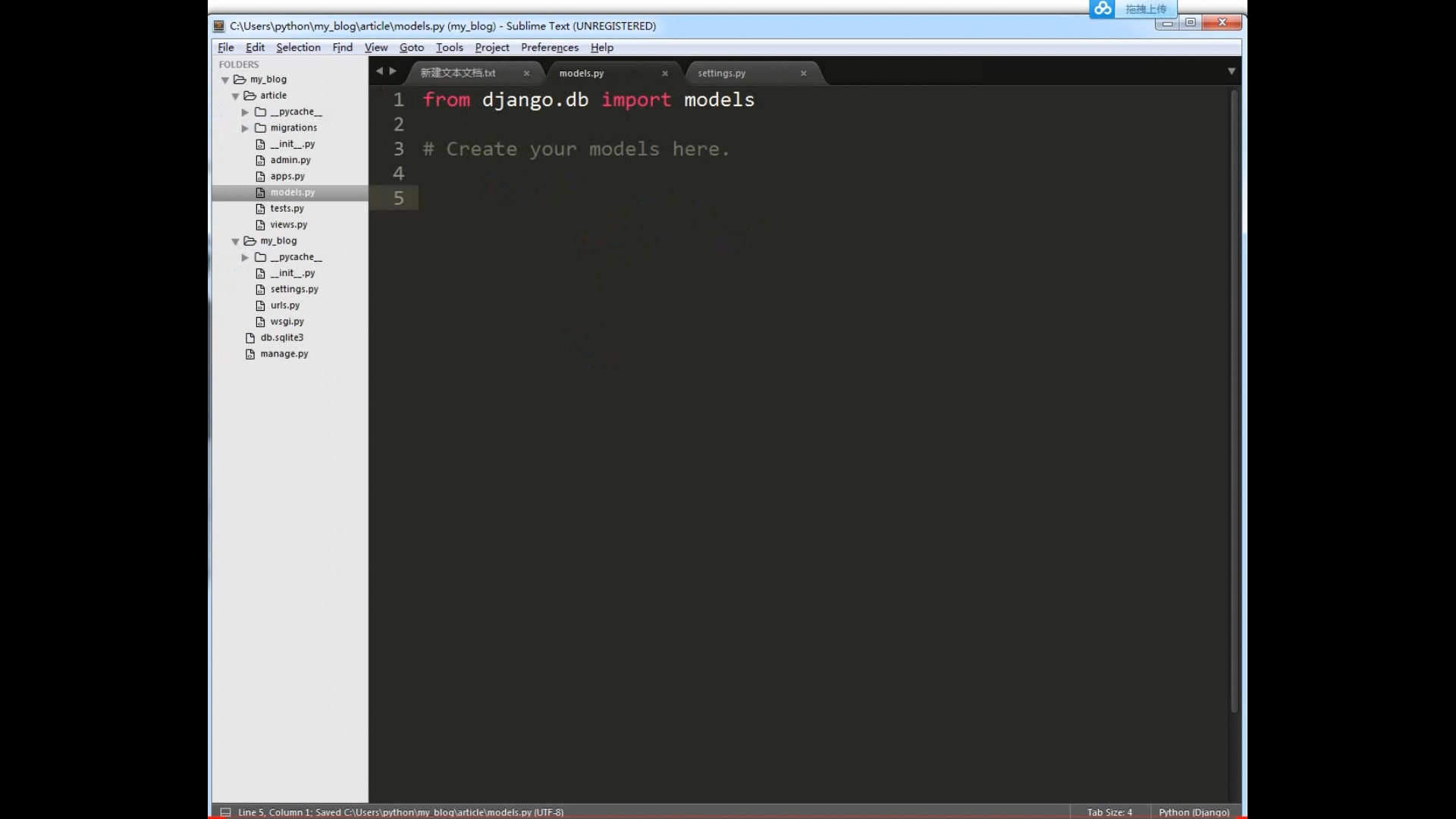Expand the __pycache__ folder under article
1456x819 pixels.
[x=245, y=112]
